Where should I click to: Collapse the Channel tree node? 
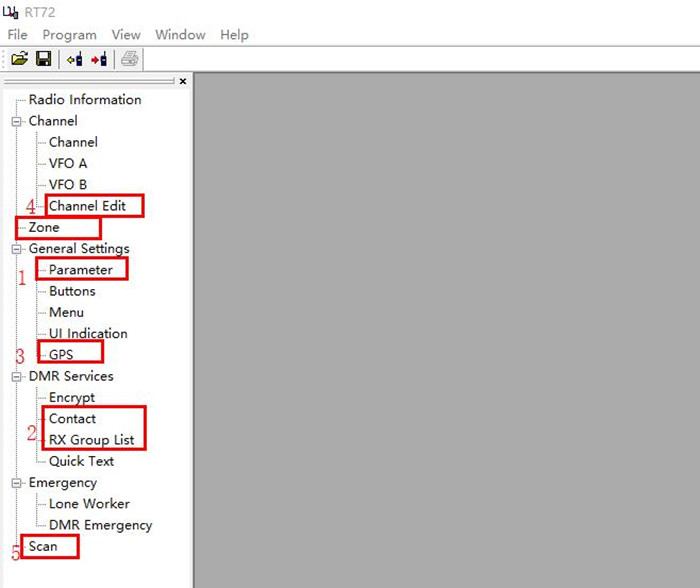(x=16, y=122)
